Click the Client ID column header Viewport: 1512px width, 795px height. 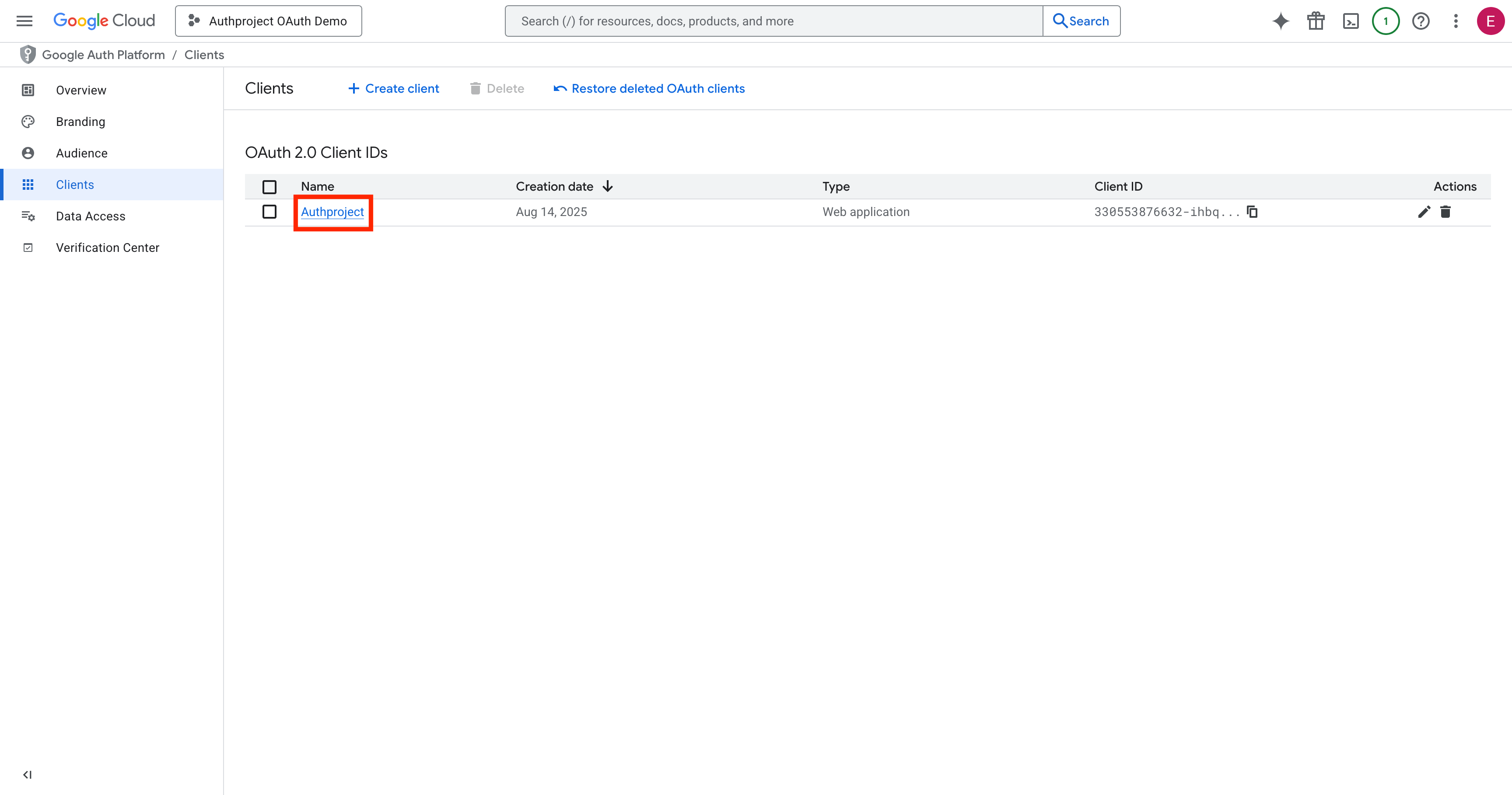pyautogui.click(x=1118, y=187)
